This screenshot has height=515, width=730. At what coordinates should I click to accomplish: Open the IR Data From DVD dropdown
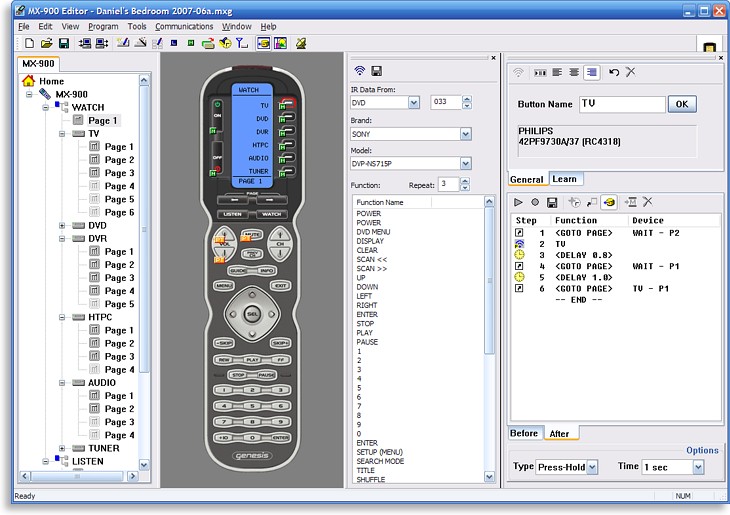pyautogui.click(x=414, y=102)
